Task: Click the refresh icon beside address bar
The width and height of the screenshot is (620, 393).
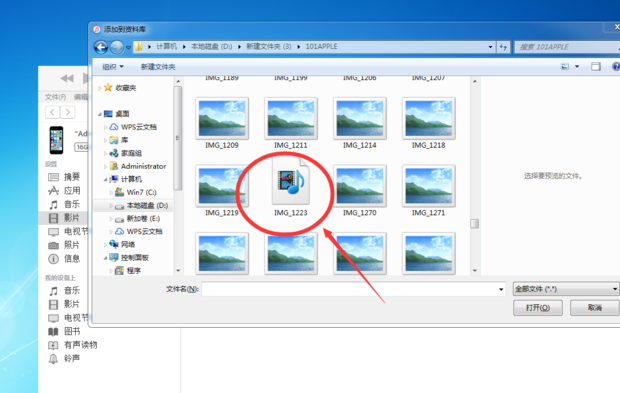Action: (503, 47)
